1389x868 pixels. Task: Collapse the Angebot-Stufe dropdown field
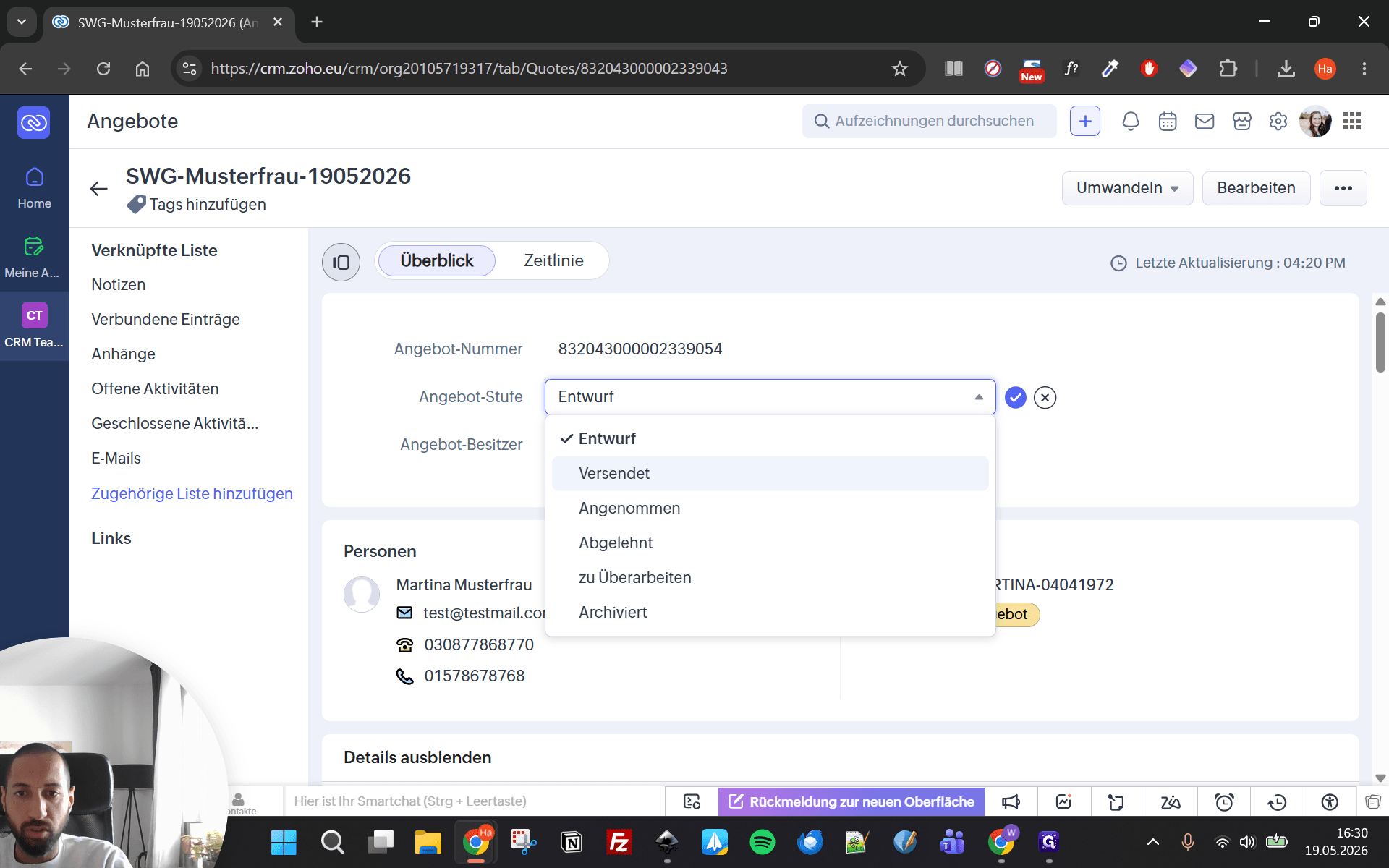tap(770, 396)
